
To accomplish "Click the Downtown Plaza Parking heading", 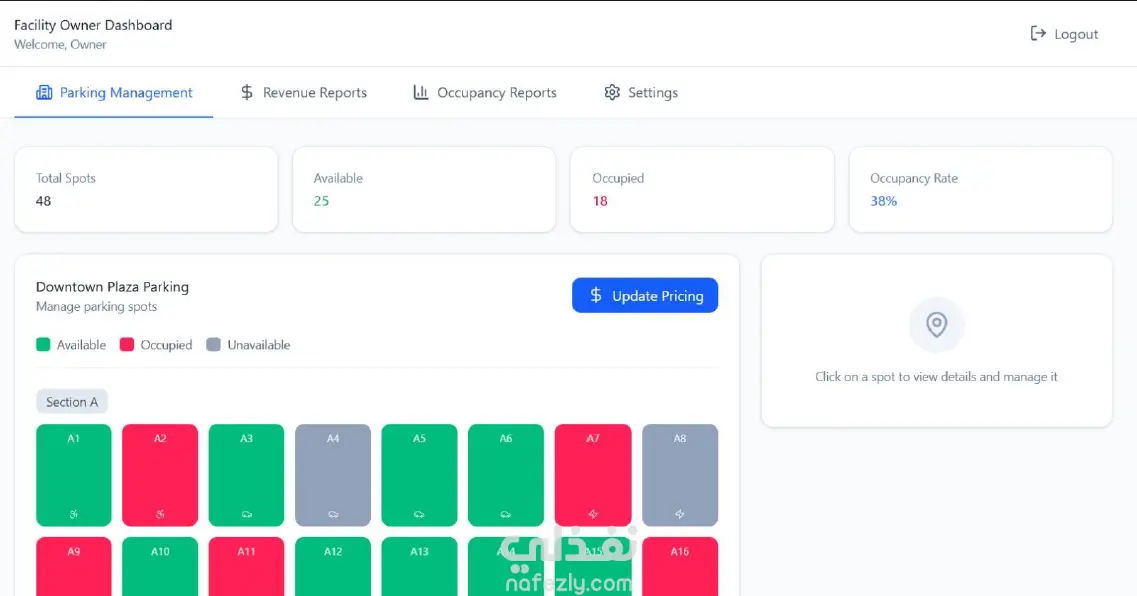I will (x=112, y=286).
